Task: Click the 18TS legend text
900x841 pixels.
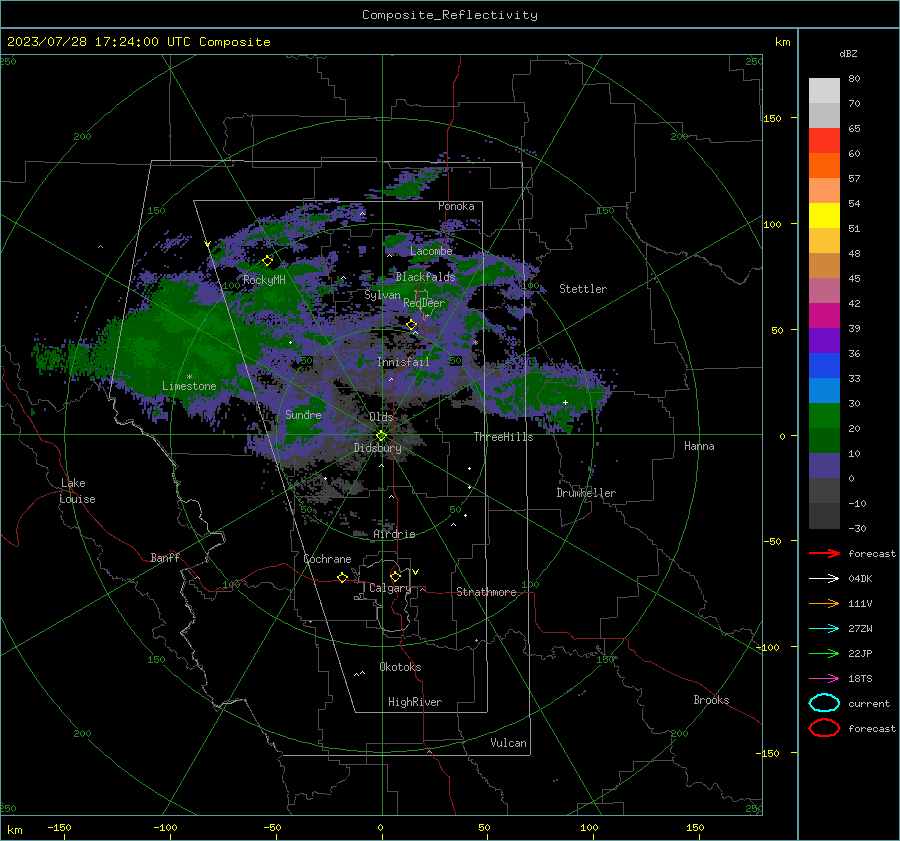Action: click(860, 679)
